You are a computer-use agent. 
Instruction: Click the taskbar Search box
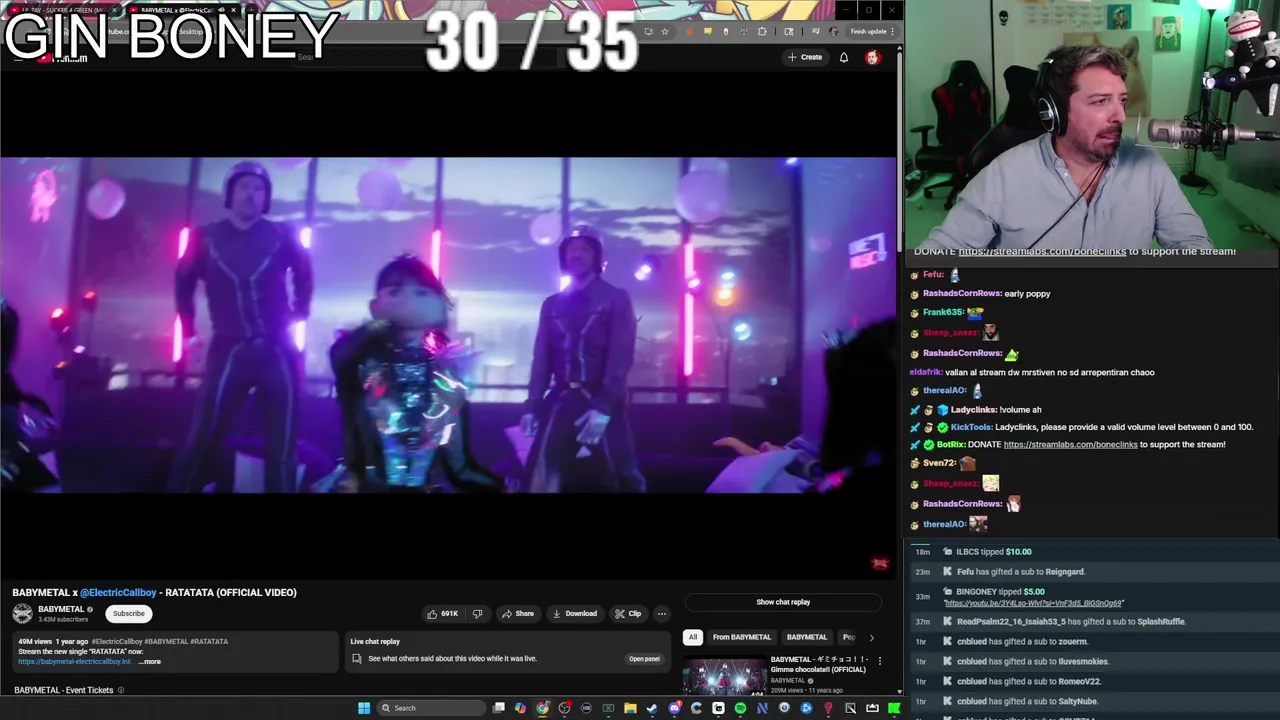click(x=430, y=708)
